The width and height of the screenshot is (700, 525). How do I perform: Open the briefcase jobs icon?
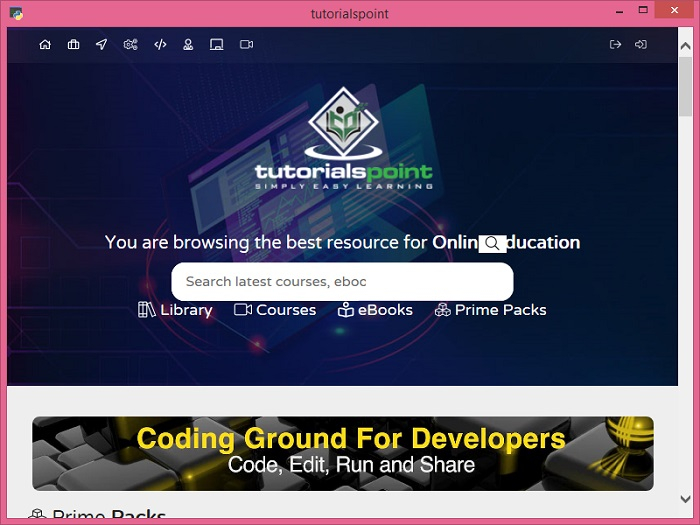coord(74,44)
